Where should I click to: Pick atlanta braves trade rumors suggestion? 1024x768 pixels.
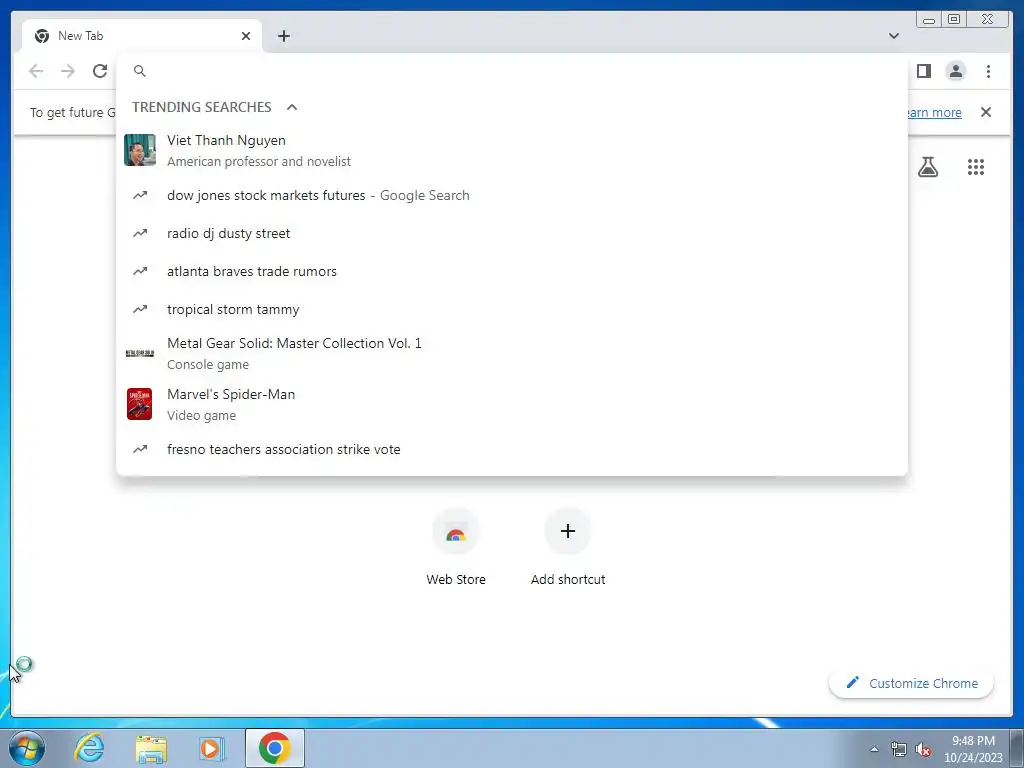(511, 271)
